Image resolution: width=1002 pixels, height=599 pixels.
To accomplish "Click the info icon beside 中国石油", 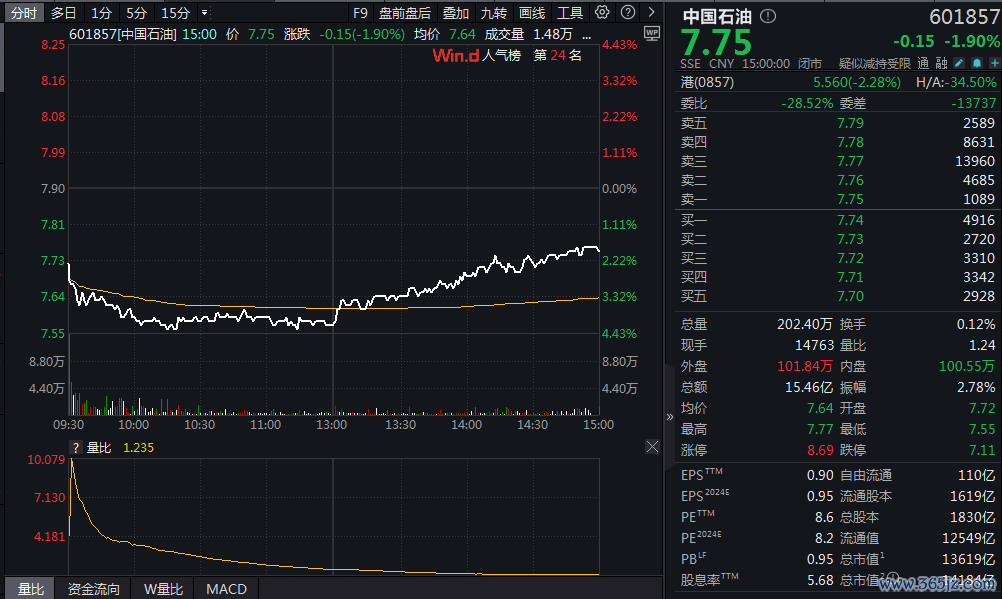I will coord(767,17).
